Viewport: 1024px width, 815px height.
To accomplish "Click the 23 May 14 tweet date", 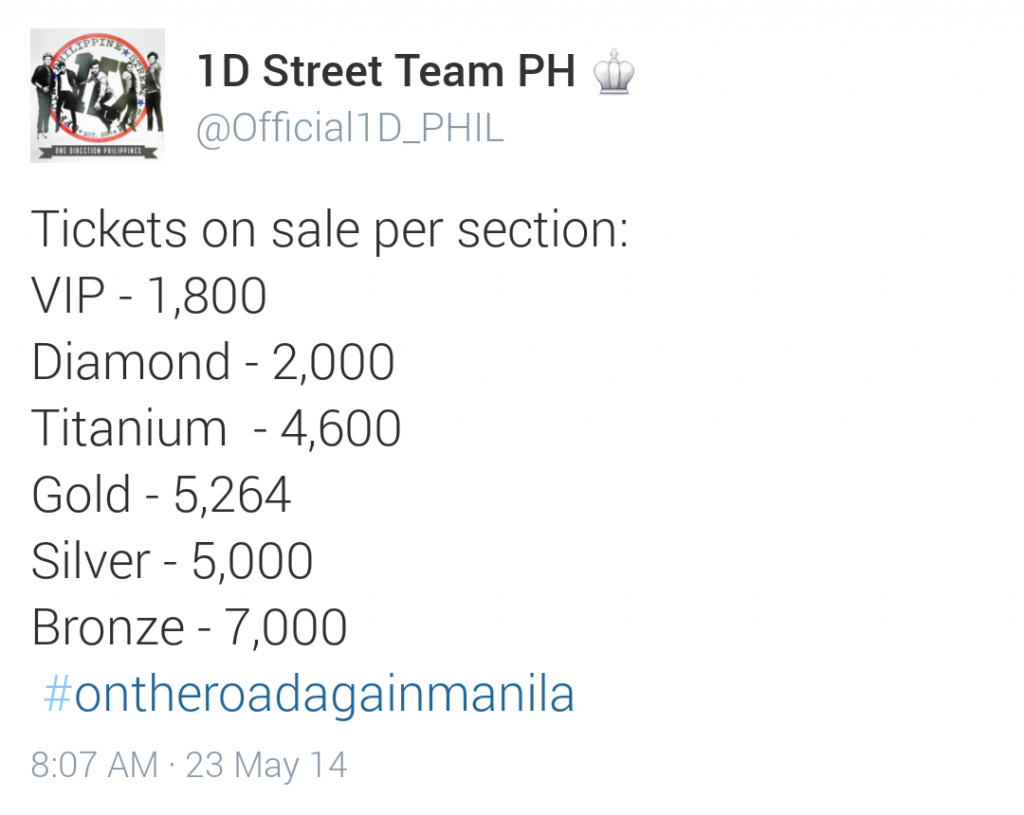I will (x=266, y=765).
